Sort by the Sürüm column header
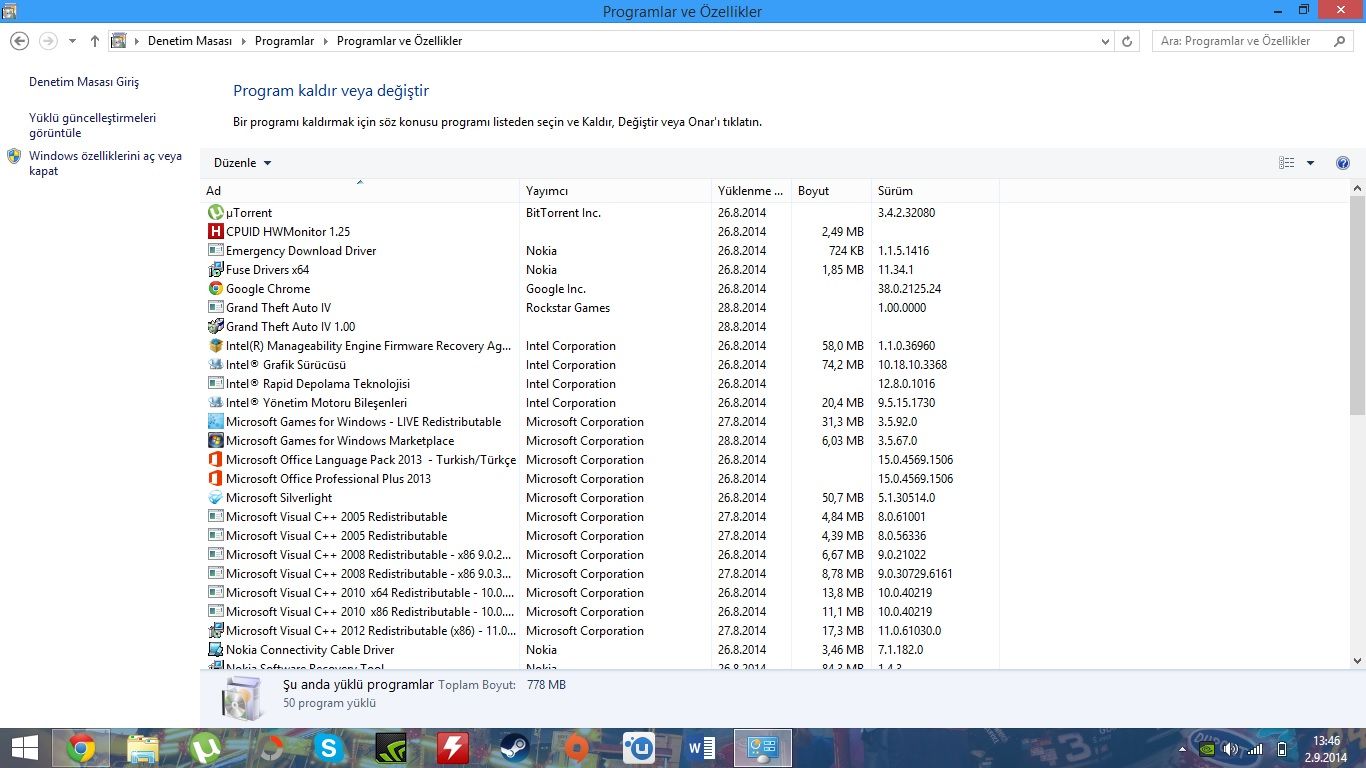Viewport: 1366px width, 768px height. tap(935, 191)
